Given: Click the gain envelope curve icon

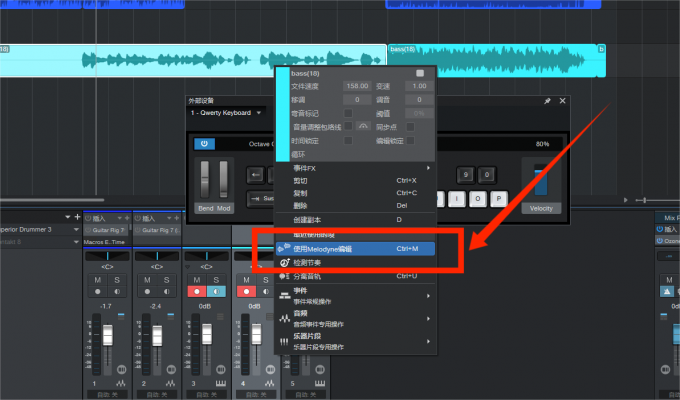Looking at the screenshot, I should coord(363,126).
